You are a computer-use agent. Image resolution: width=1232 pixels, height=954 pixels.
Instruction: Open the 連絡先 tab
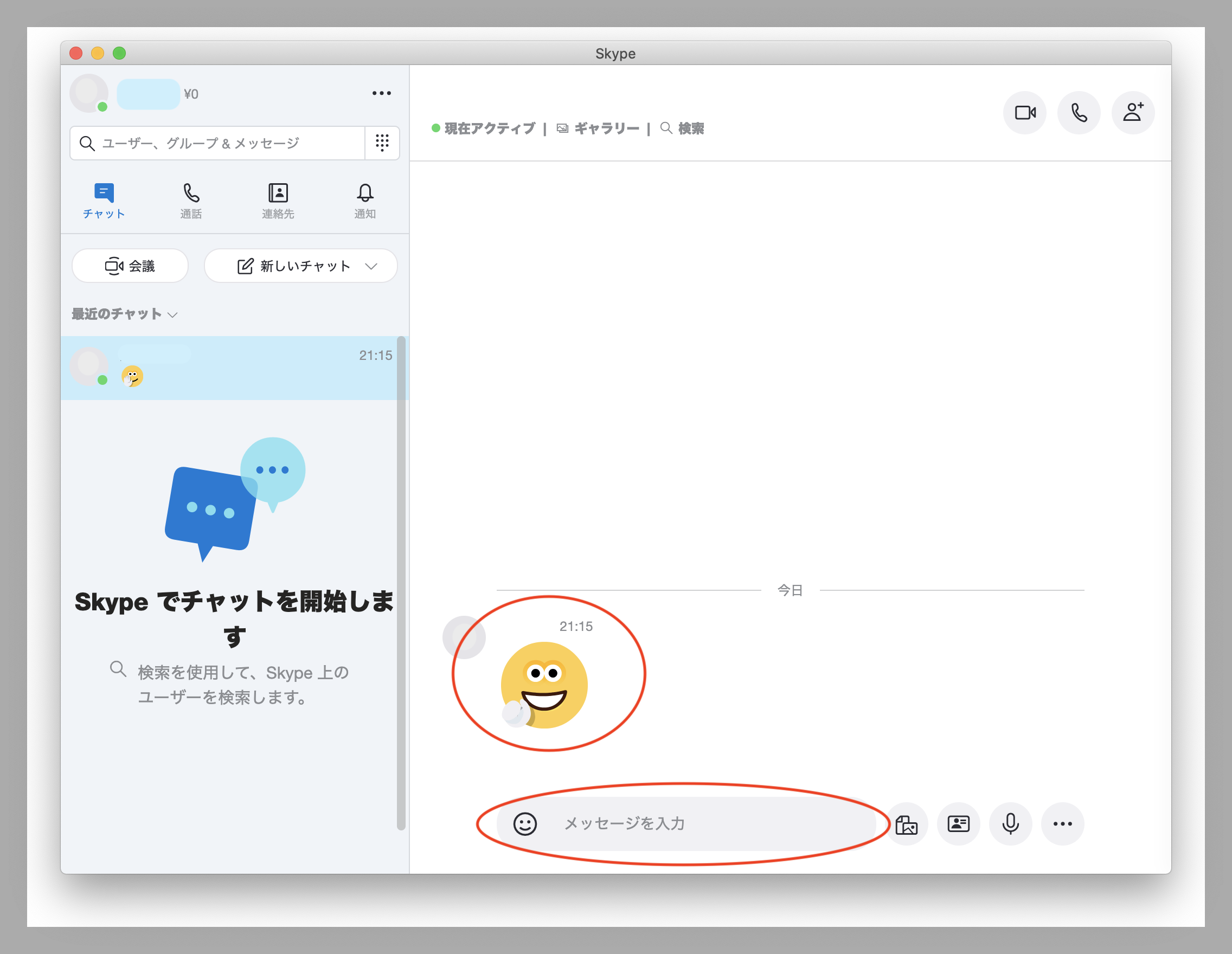(278, 201)
